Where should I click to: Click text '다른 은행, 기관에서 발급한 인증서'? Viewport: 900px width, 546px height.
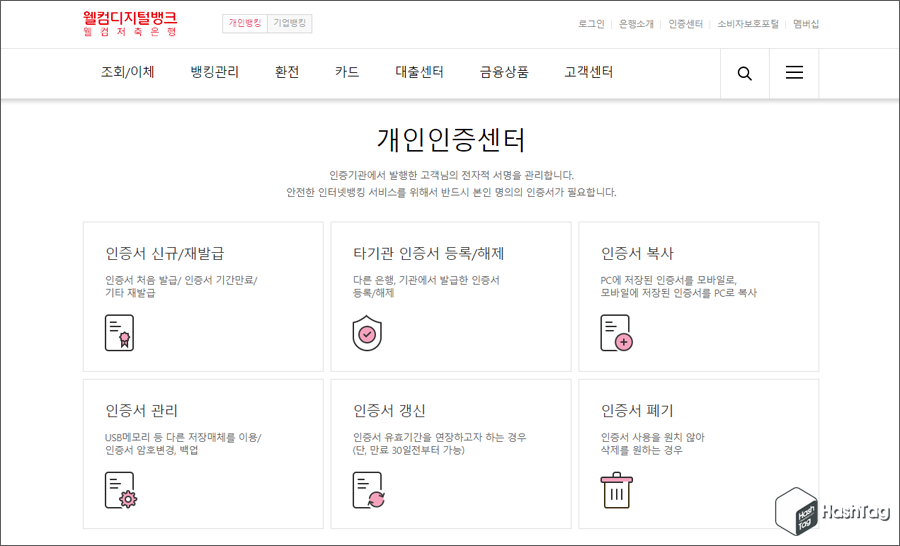pos(426,280)
